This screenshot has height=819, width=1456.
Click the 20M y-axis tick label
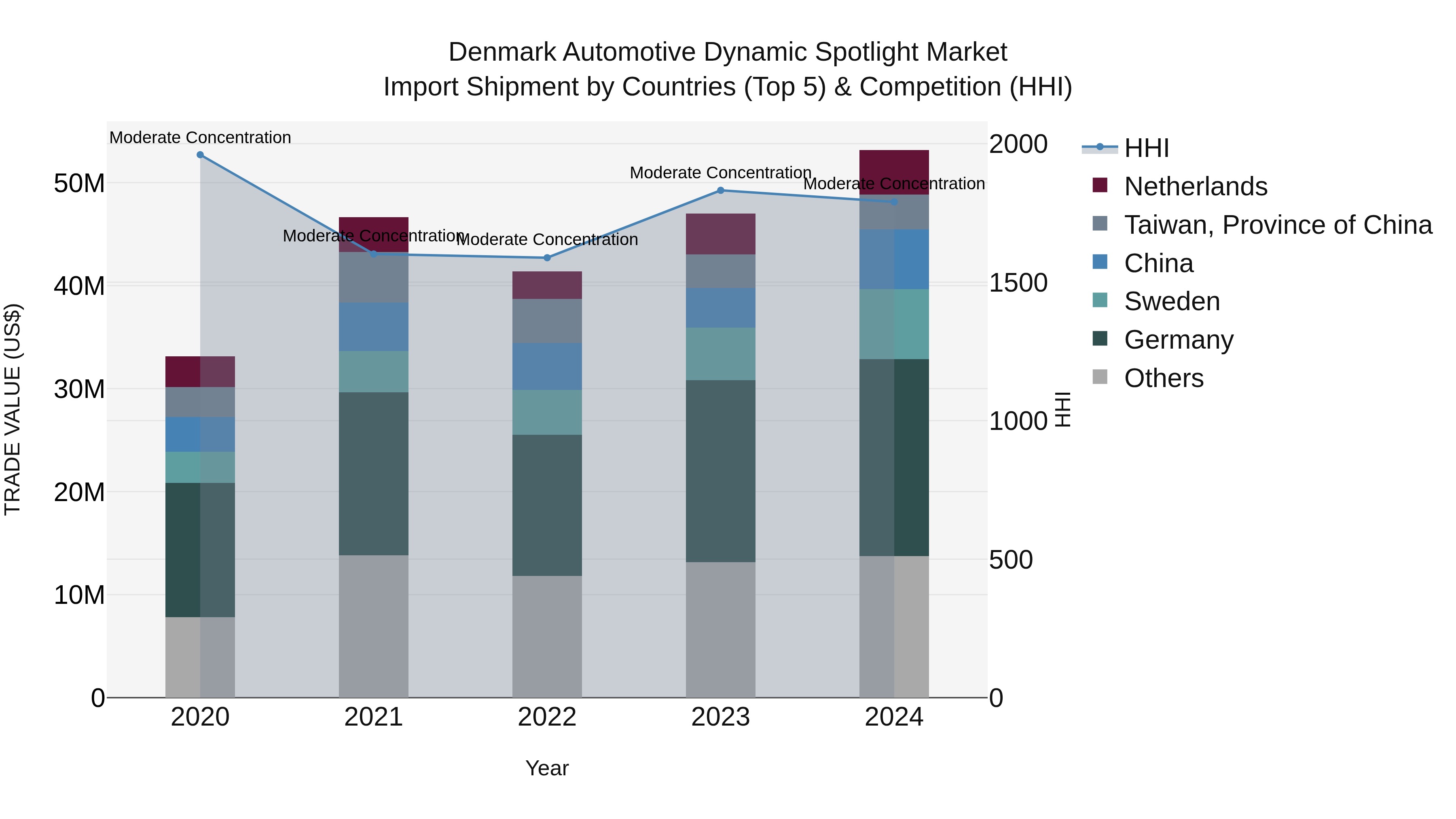(x=79, y=492)
